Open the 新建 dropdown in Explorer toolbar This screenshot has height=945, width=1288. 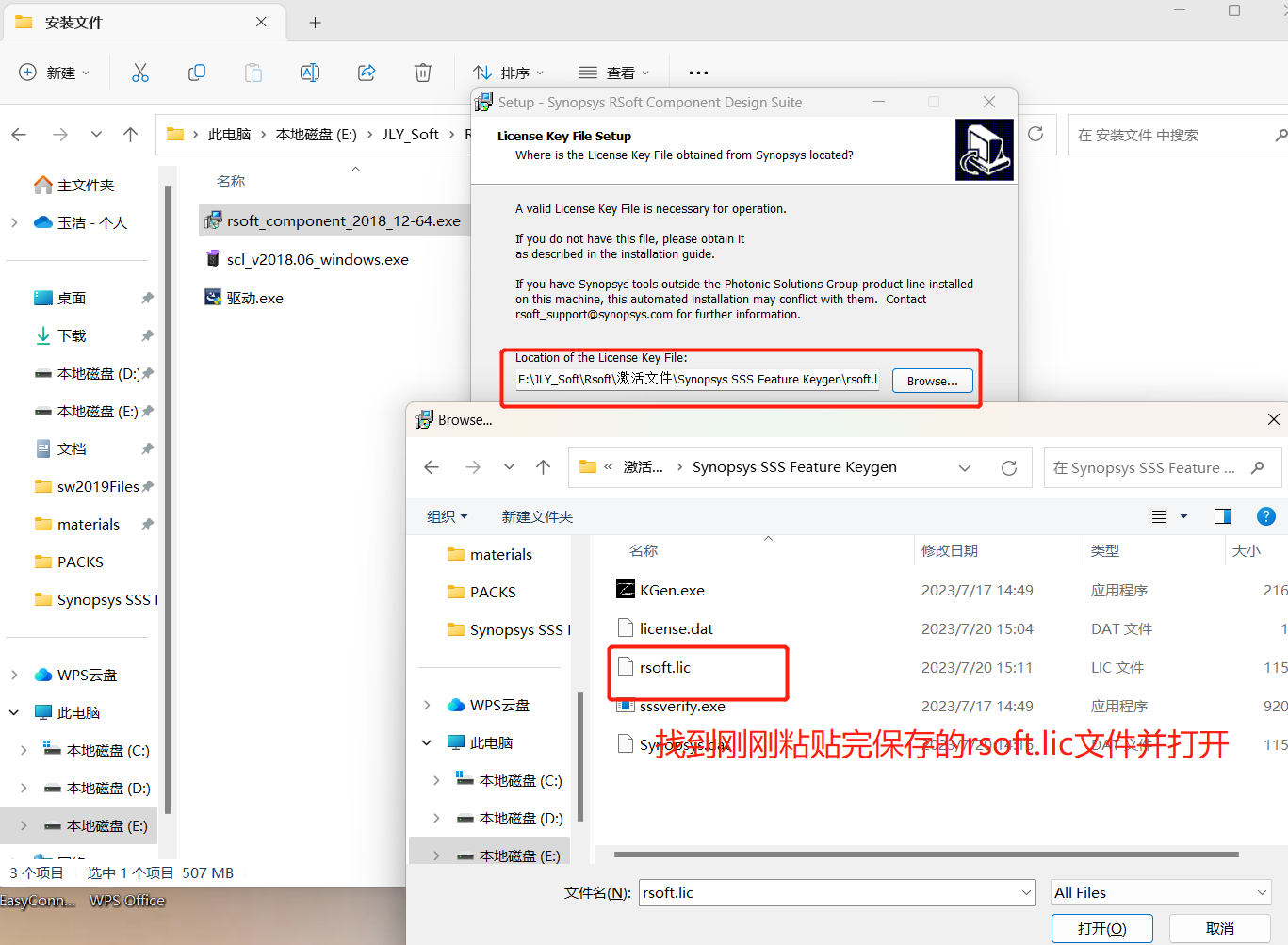pyautogui.click(x=55, y=73)
